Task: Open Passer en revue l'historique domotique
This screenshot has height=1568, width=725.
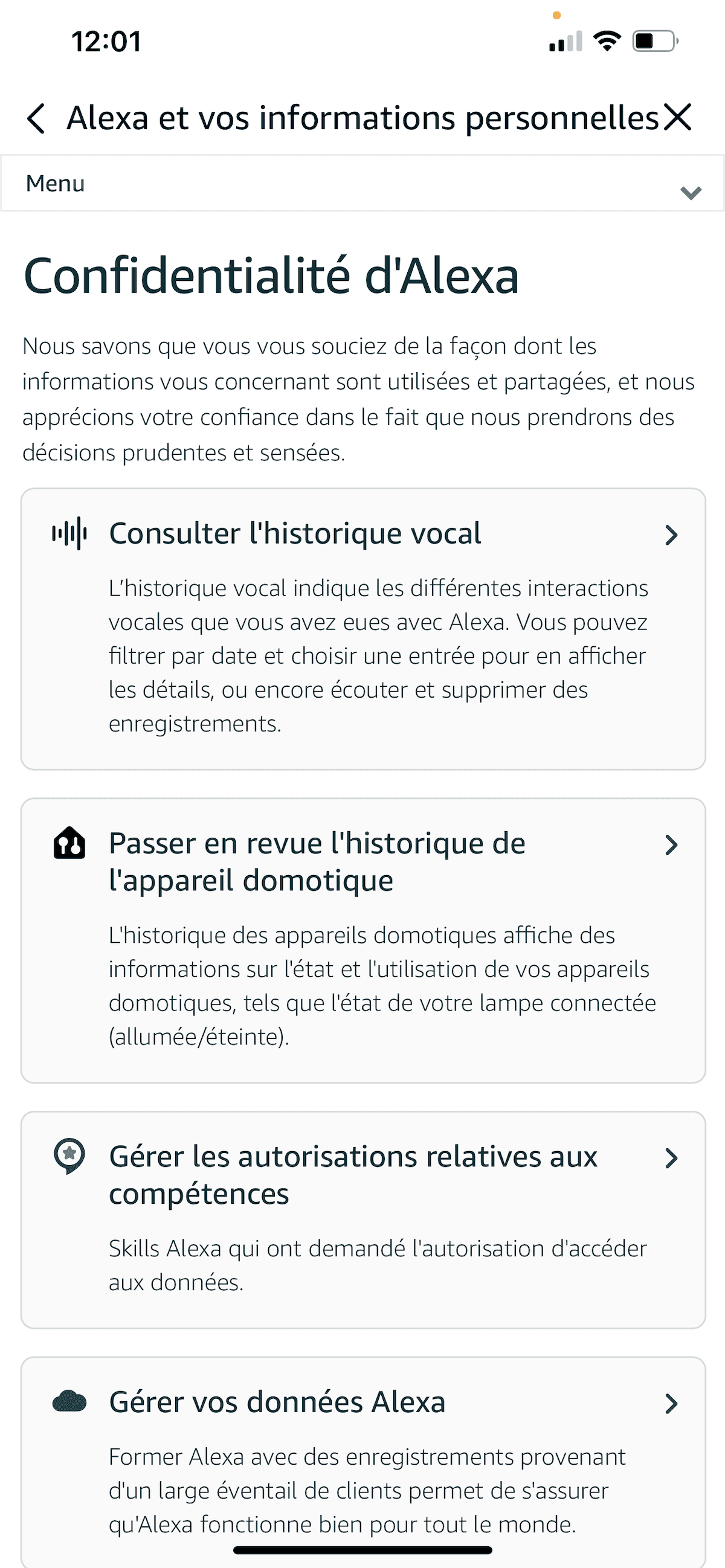Action: pos(317,861)
